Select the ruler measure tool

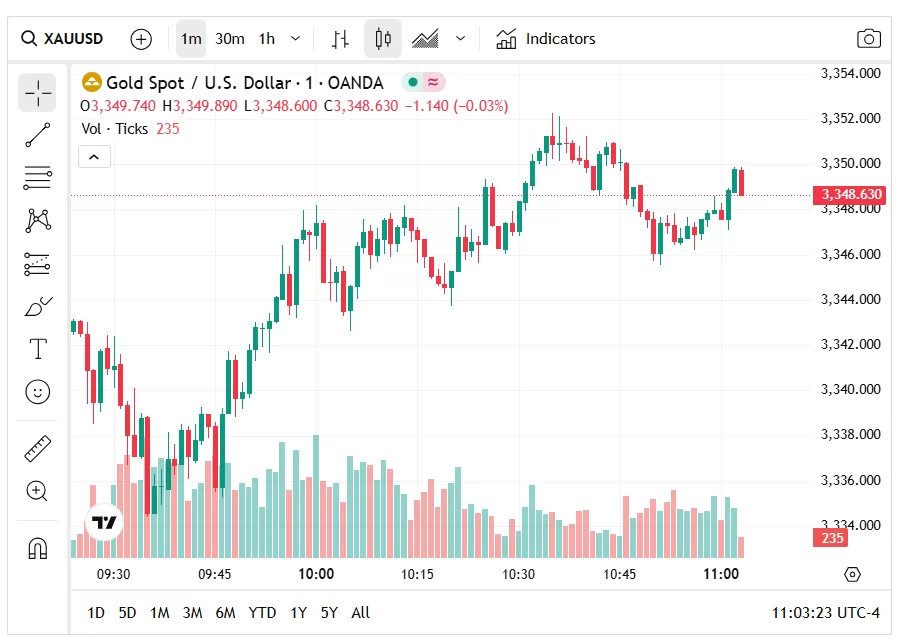(x=37, y=448)
